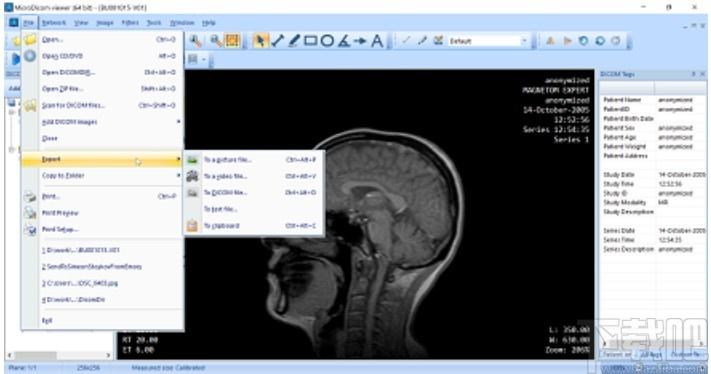Choose Print Setup... entry
The height and width of the screenshot is (374, 711).
point(103,229)
